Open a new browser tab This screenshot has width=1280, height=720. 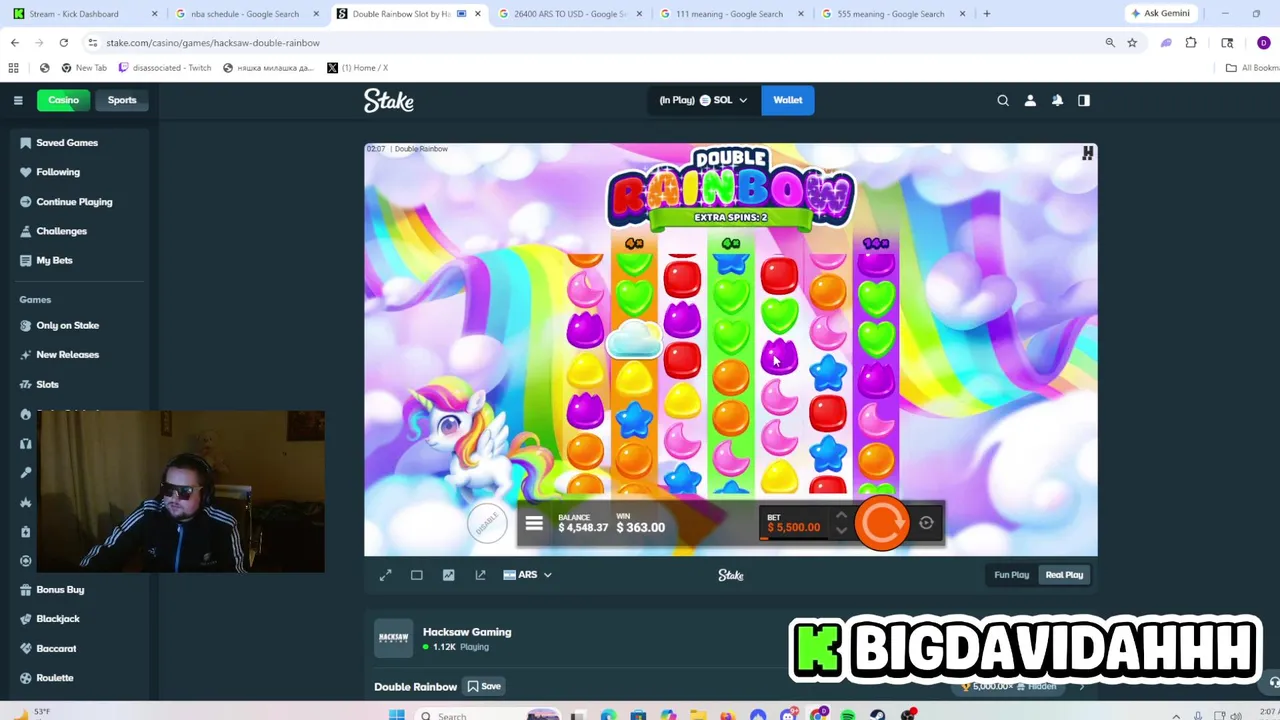987,14
